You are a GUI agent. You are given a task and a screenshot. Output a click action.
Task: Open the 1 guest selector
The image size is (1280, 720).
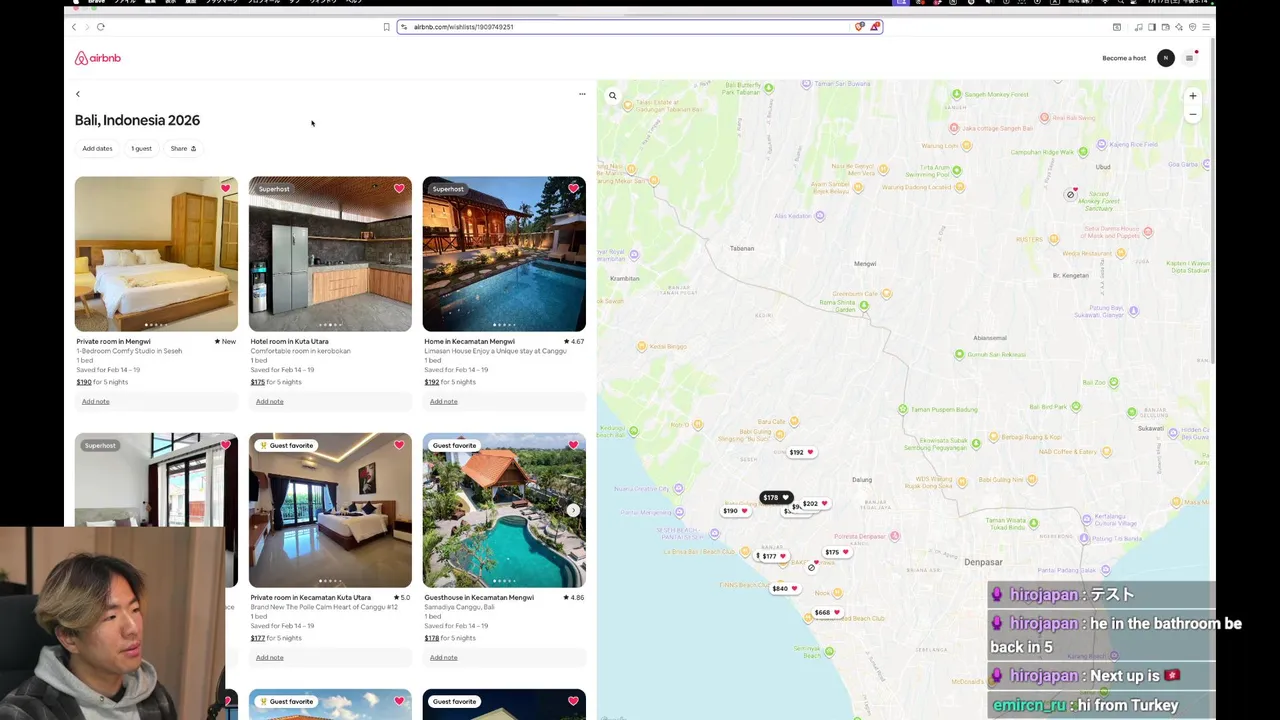[x=142, y=148]
